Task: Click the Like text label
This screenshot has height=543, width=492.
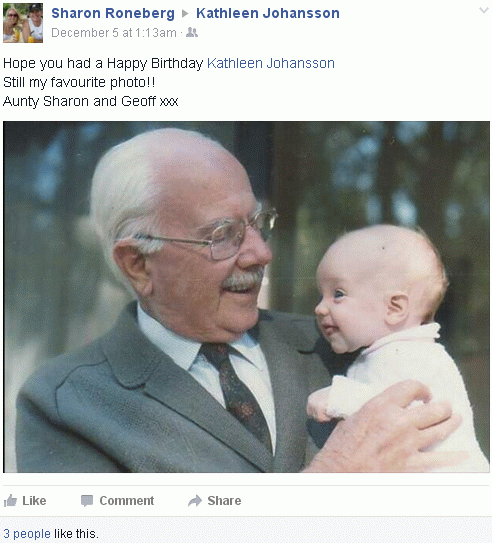Action: point(34,501)
